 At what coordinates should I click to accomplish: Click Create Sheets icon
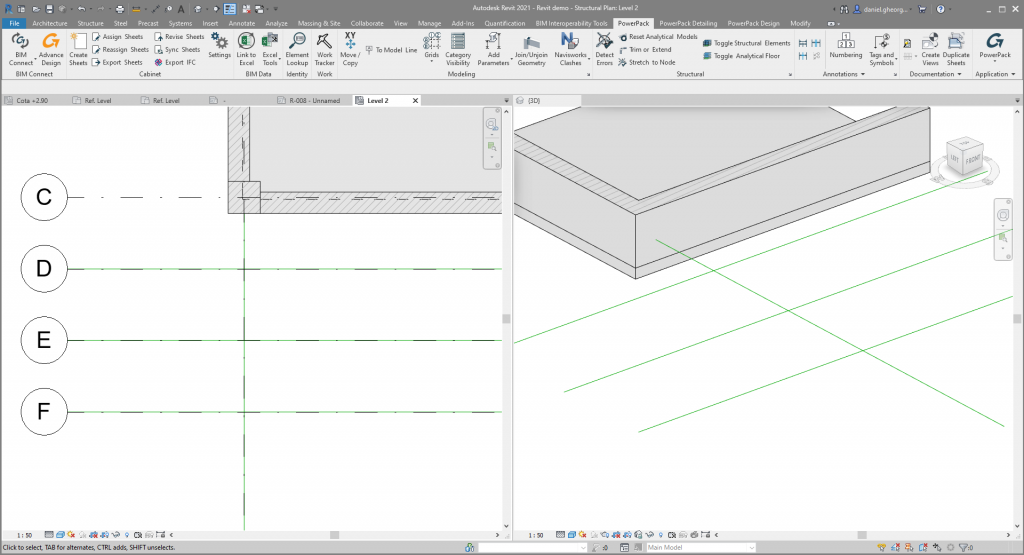coord(78,43)
